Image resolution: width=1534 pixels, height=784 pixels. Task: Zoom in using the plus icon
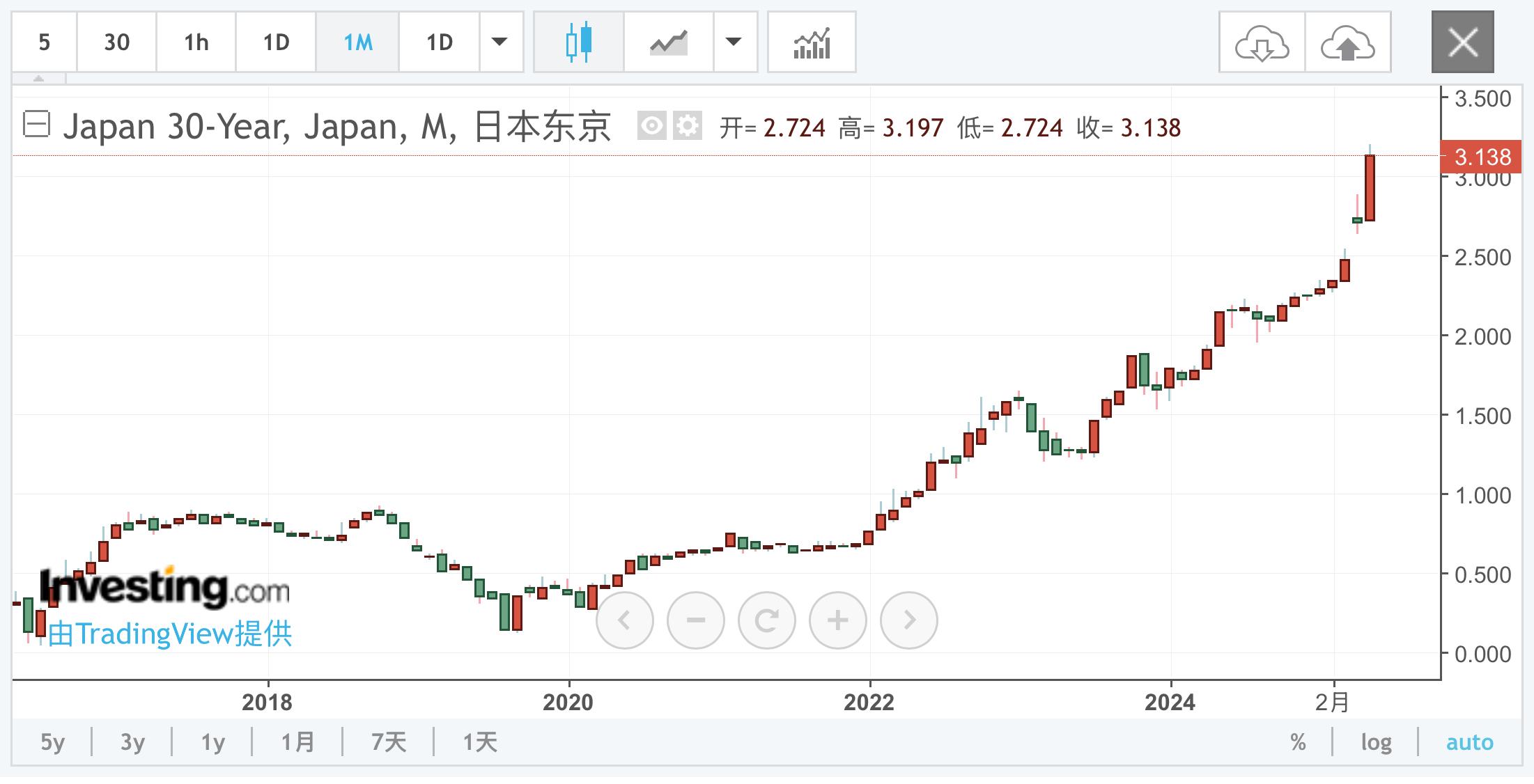(x=837, y=619)
